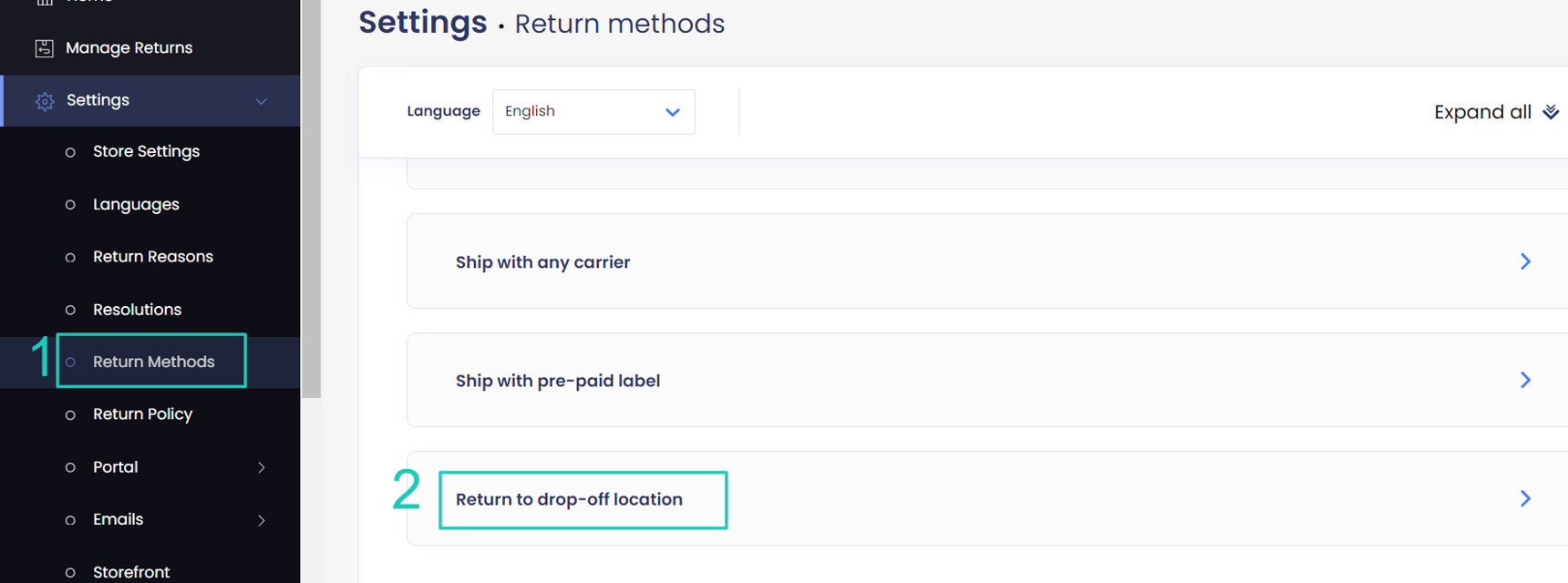This screenshot has height=583, width=1568.
Task: Expand Ship with any carrier chevron
Action: point(1525,261)
